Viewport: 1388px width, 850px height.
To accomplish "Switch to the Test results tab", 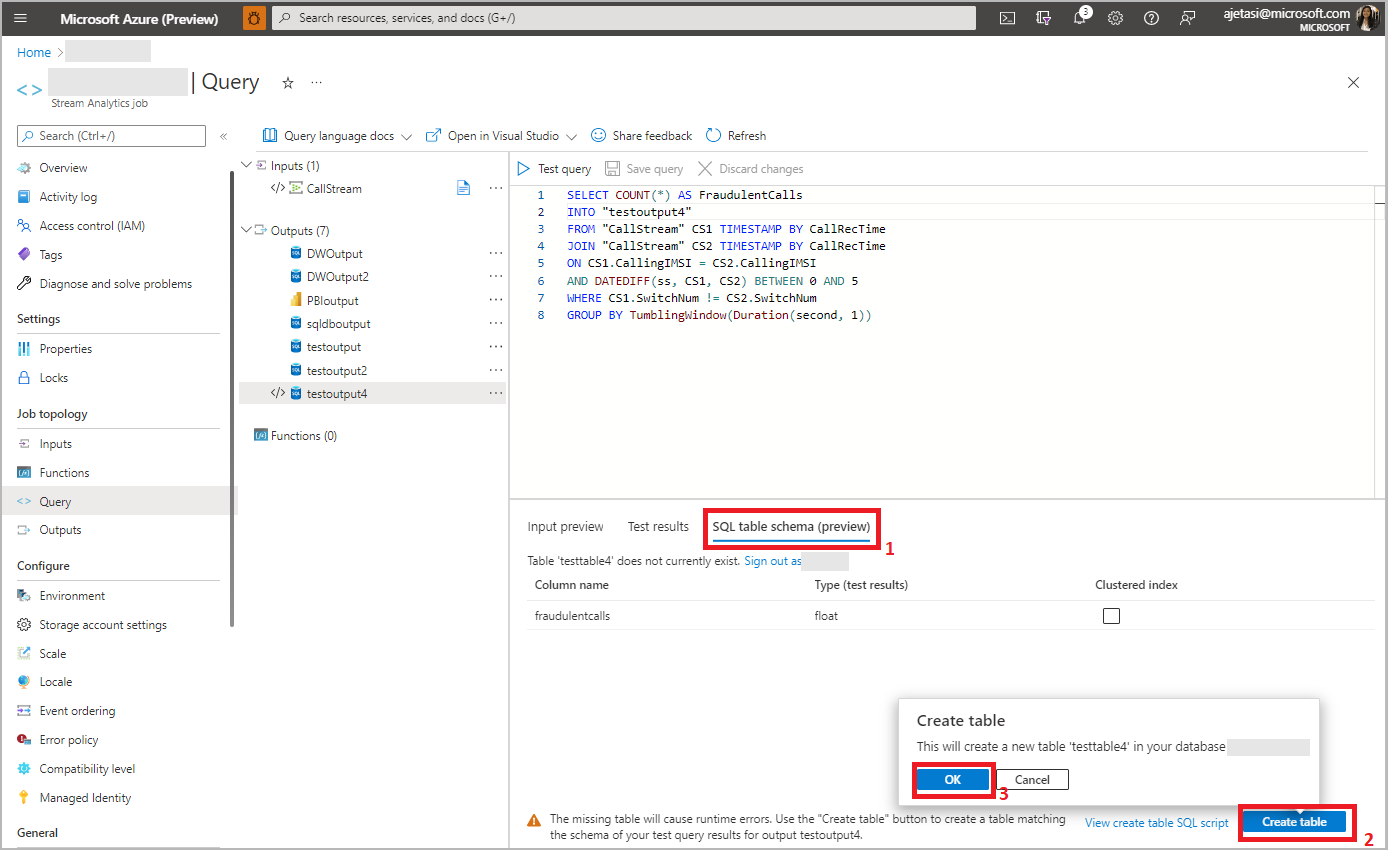I will click(658, 526).
